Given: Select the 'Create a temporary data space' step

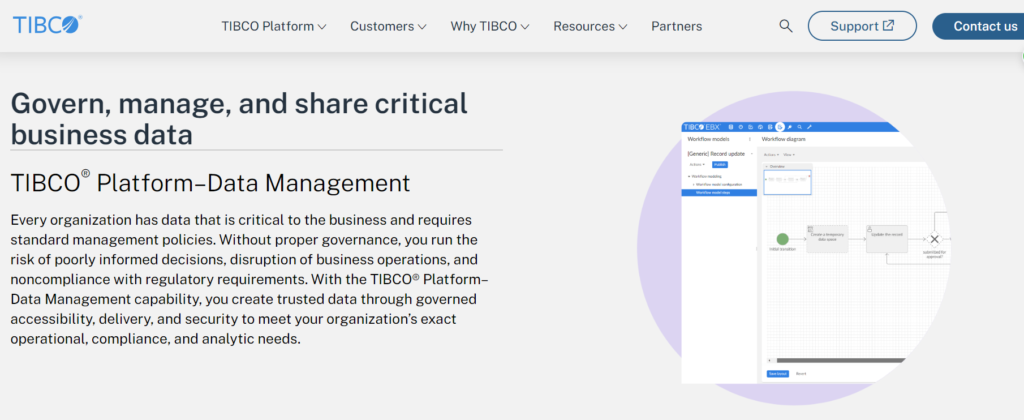Looking at the screenshot, I should click(x=827, y=239).
